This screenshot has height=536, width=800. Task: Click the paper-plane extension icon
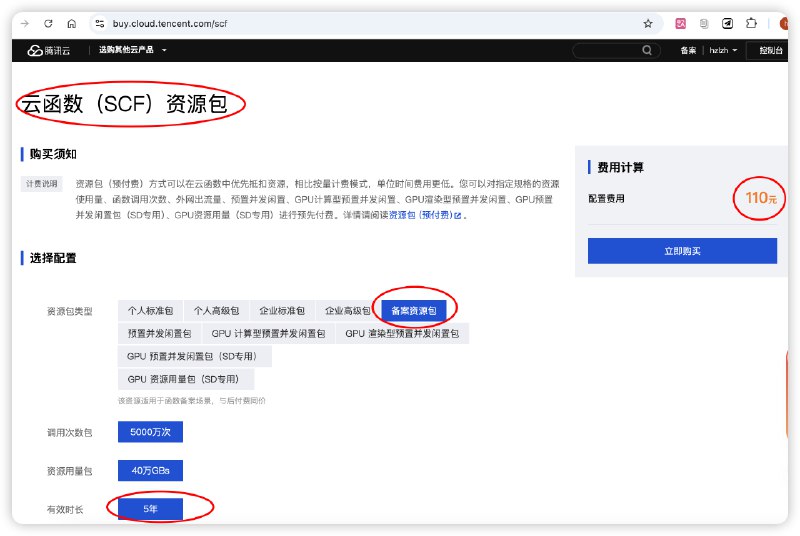coord(728,23)
